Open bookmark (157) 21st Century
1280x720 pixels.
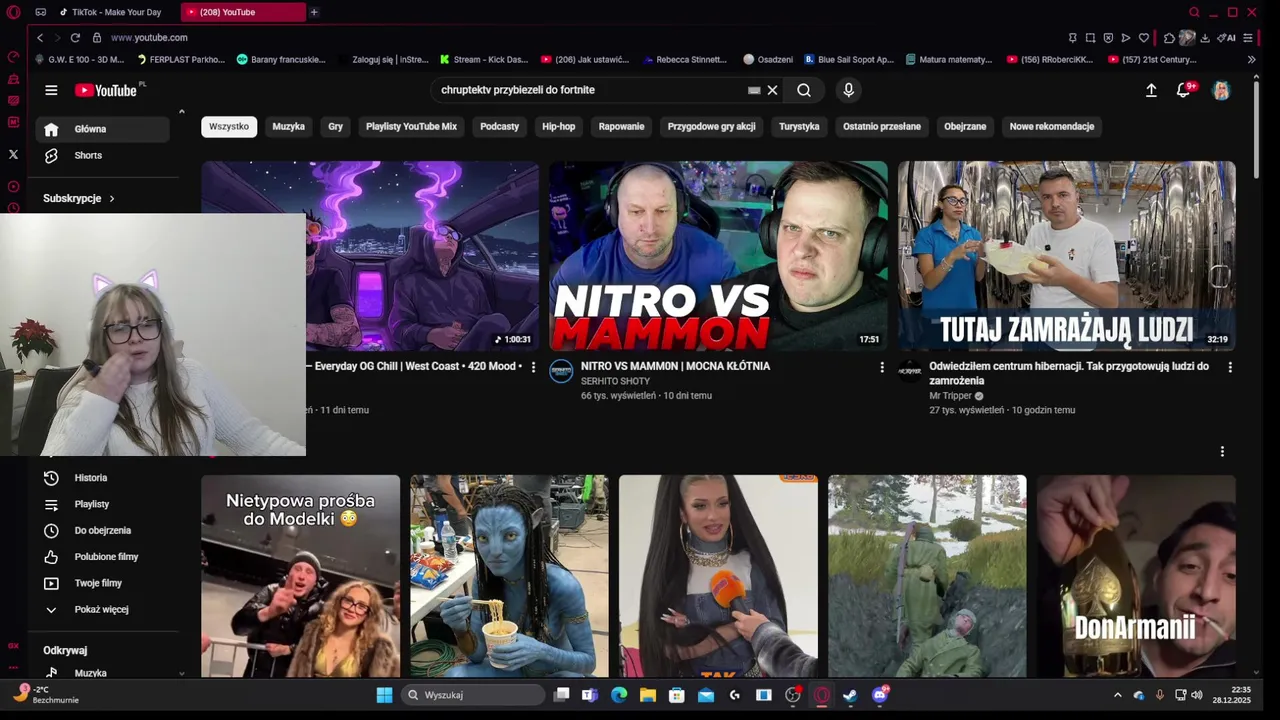pos(1152,59)
